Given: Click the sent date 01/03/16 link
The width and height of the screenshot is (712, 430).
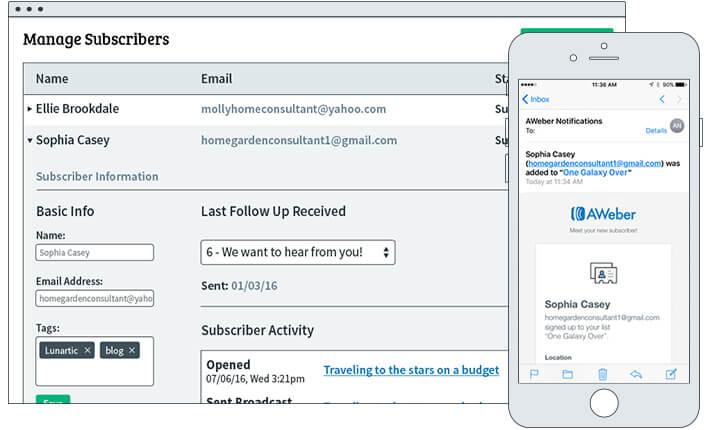Looking at the screenshot, I should click(x=254, y=286).
